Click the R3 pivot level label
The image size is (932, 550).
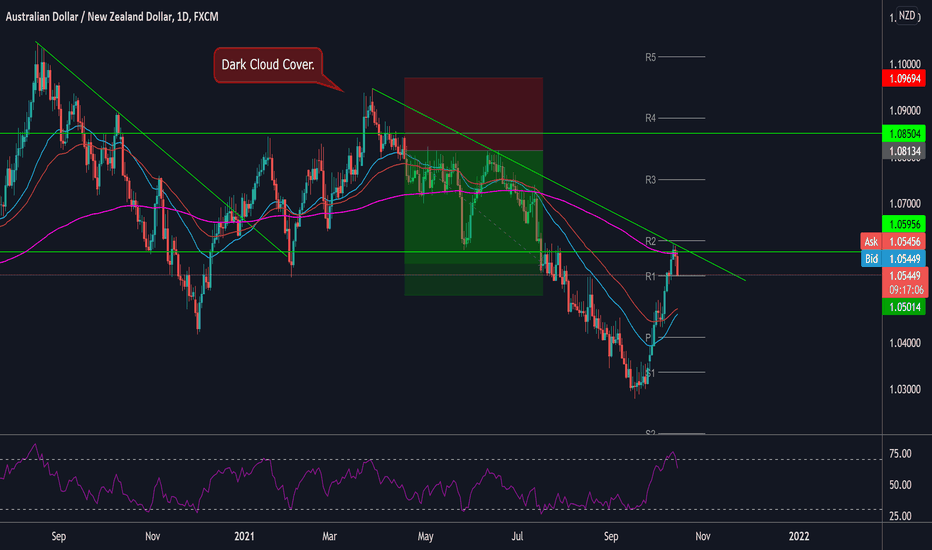click(651, 180)
